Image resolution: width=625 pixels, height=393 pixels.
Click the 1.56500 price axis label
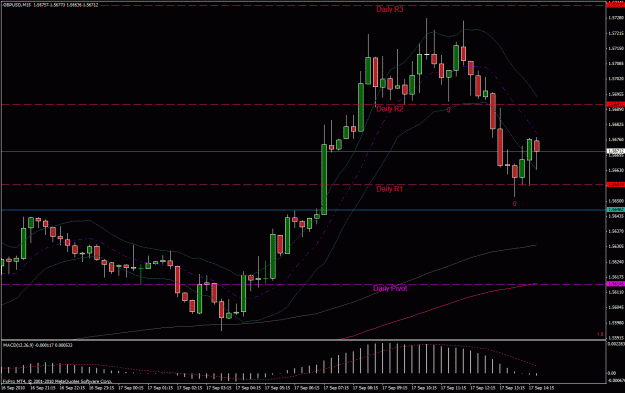616,200
